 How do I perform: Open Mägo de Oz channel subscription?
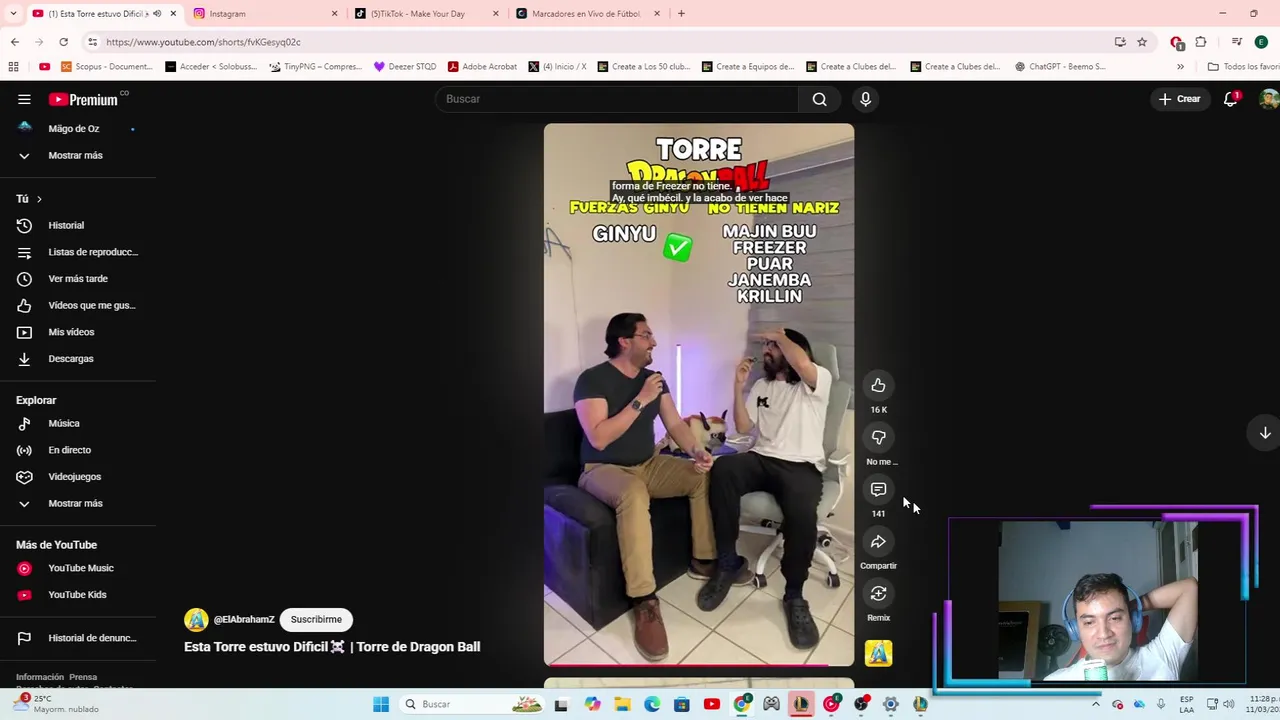point(77,128)
